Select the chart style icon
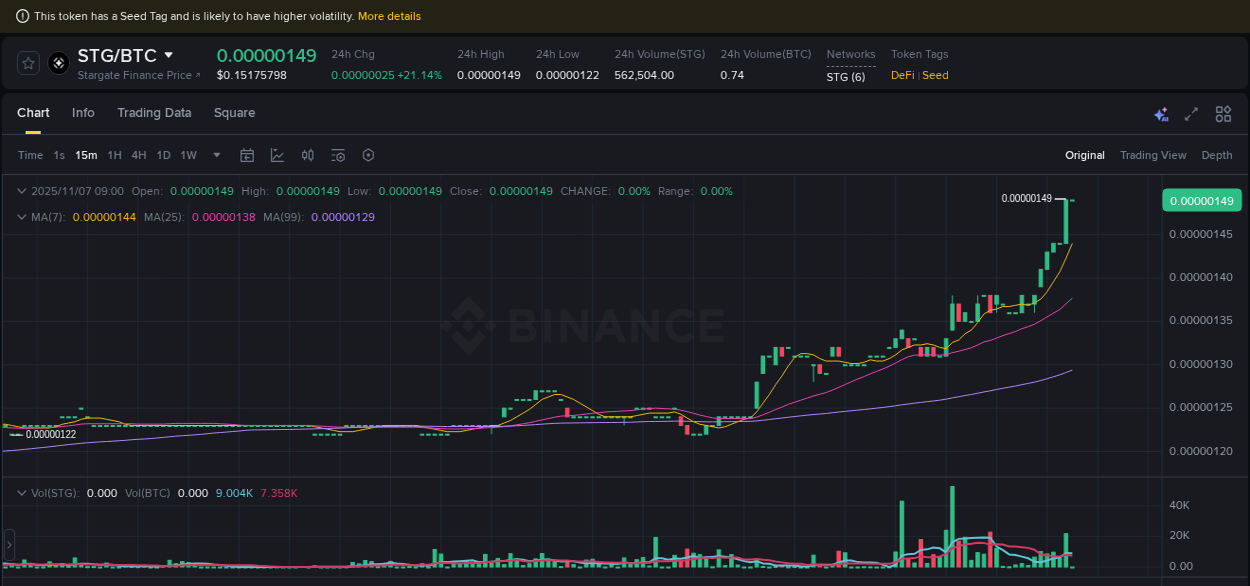 (277, 155)
